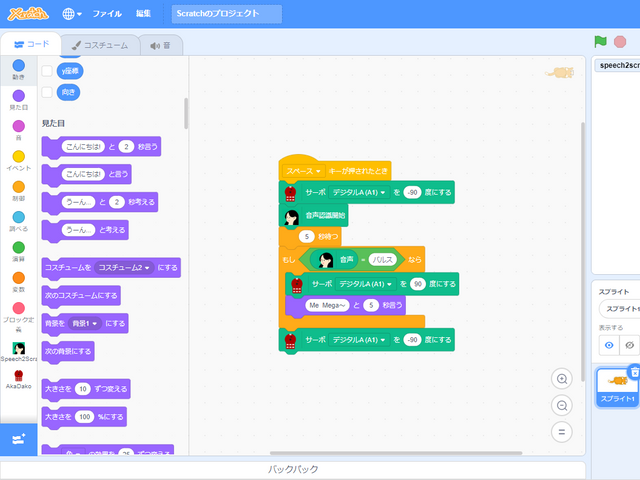
Task: Click the green flag to run
Action: 600,42
